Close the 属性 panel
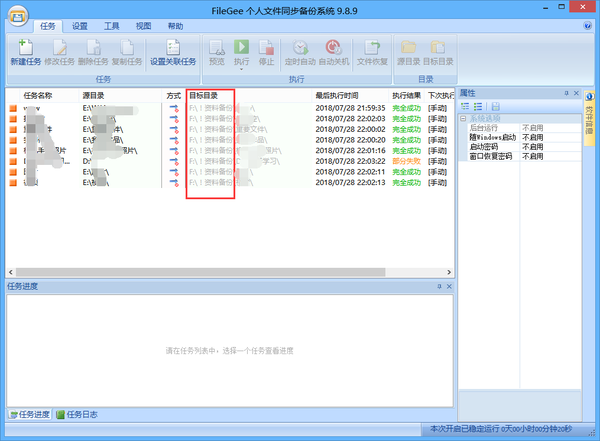 [576, 93]
